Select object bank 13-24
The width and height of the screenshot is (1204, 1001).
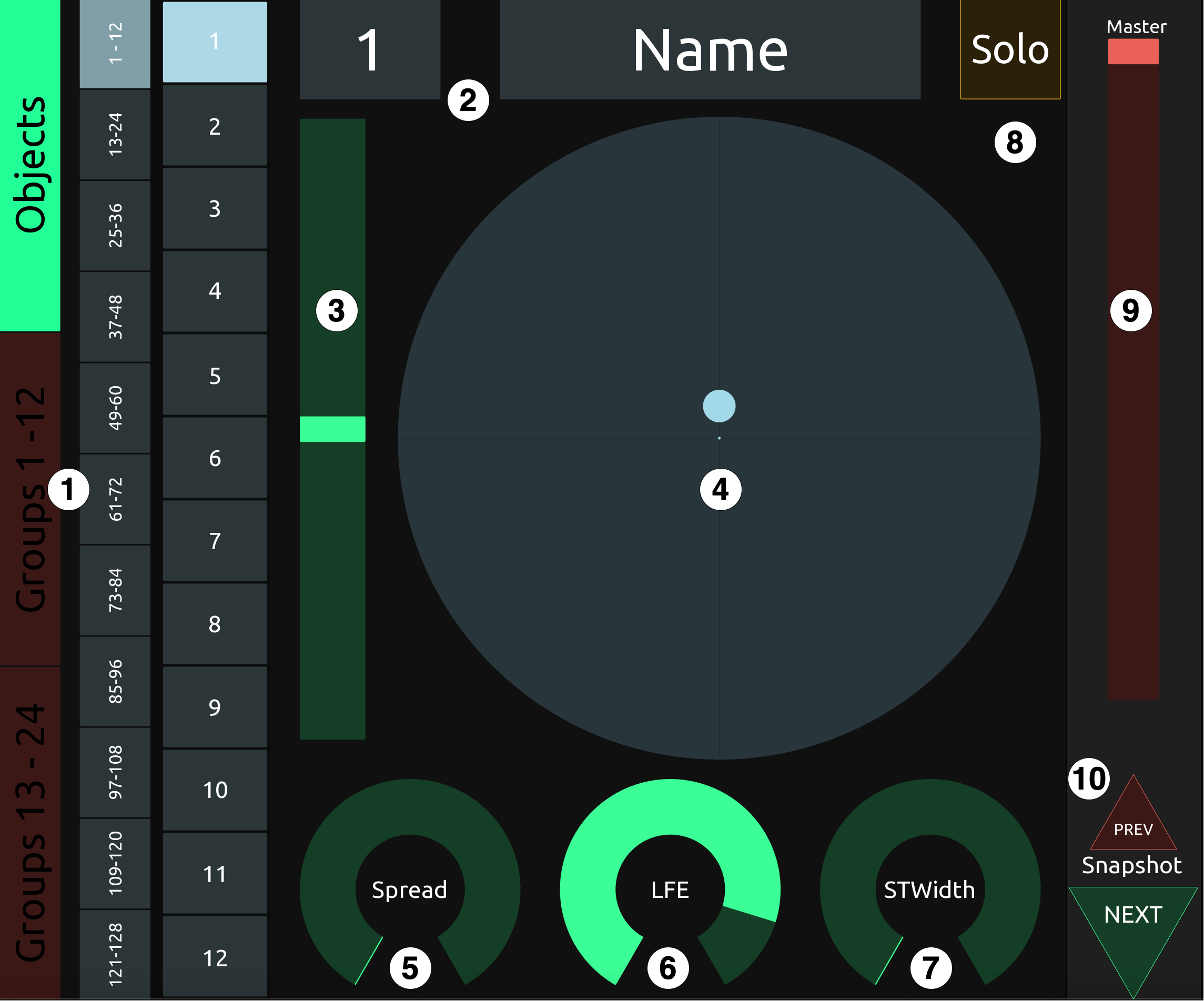coord(115,135)
